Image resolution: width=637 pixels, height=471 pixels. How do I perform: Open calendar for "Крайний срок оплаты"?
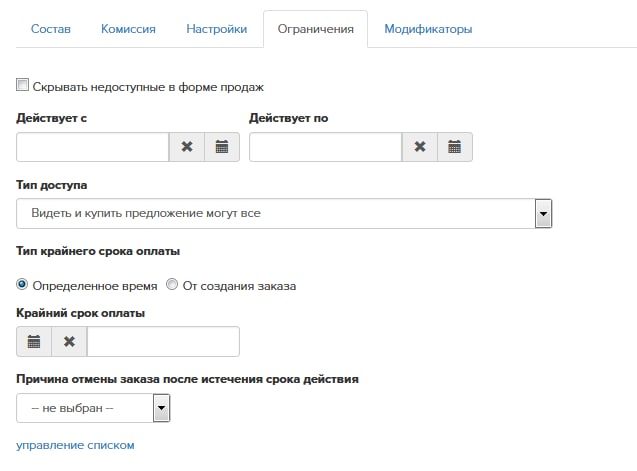(x=34, y=341)
